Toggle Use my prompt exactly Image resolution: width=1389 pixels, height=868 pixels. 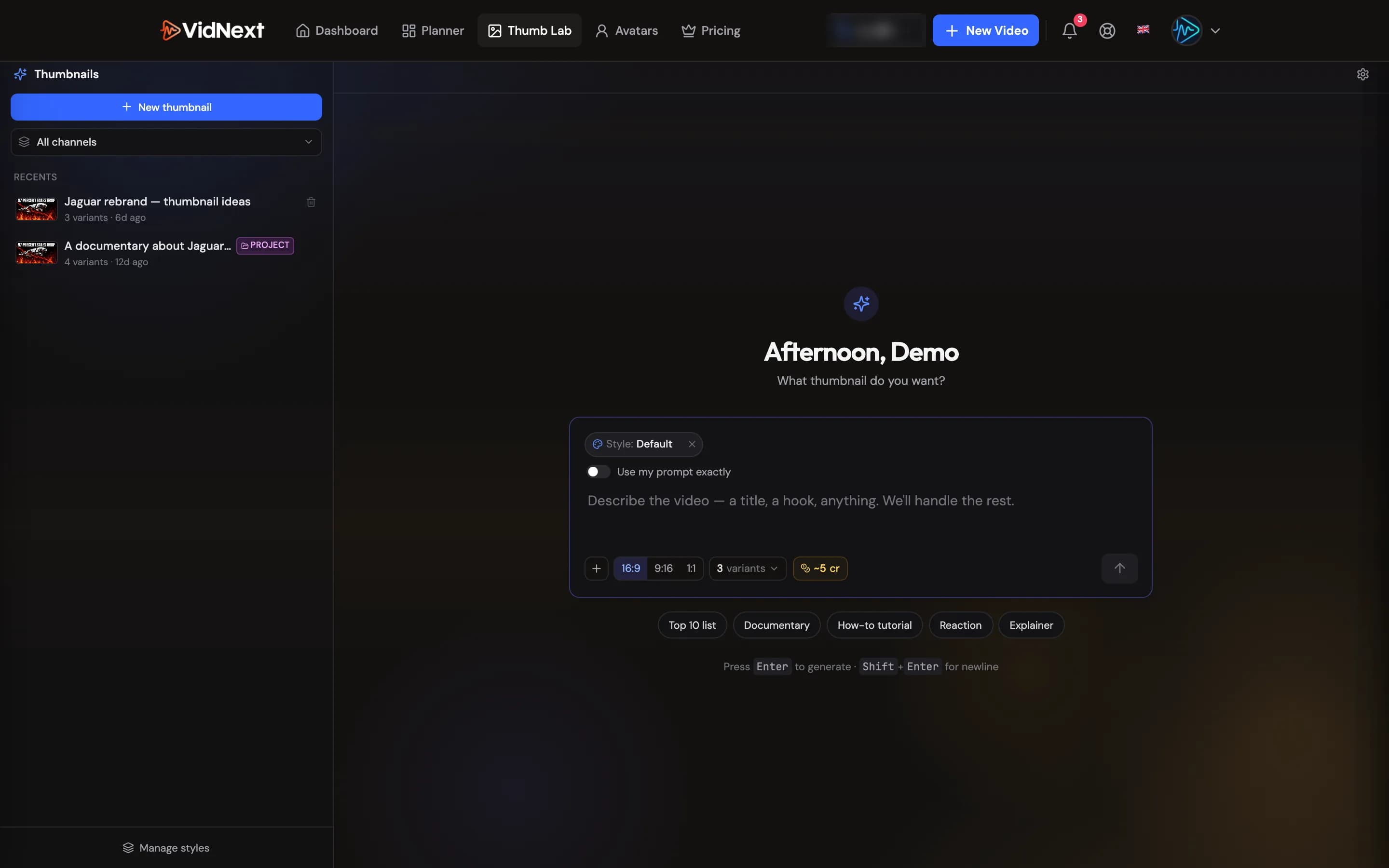coord(598,472)
